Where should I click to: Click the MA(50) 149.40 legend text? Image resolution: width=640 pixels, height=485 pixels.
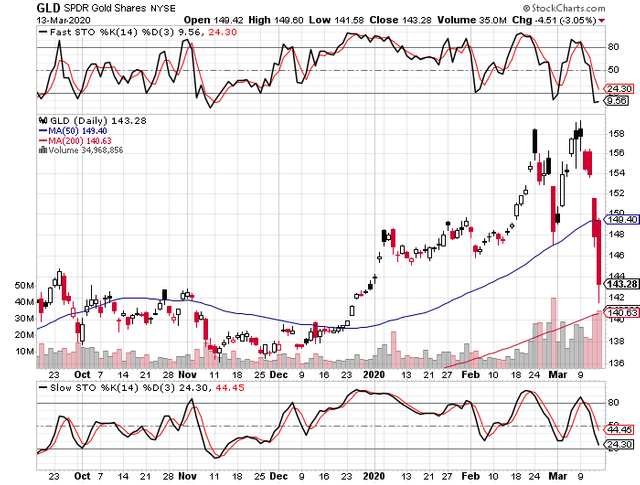click(x=78, y=131)
